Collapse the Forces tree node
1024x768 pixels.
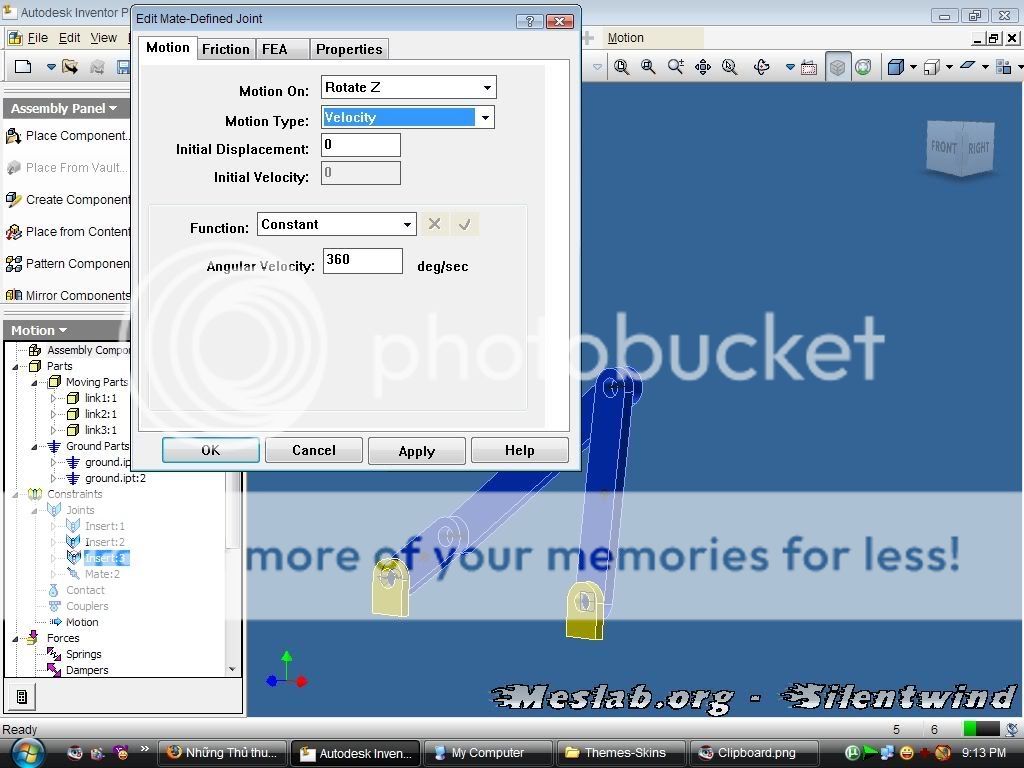pyautogui.click(x=16, y=639)
